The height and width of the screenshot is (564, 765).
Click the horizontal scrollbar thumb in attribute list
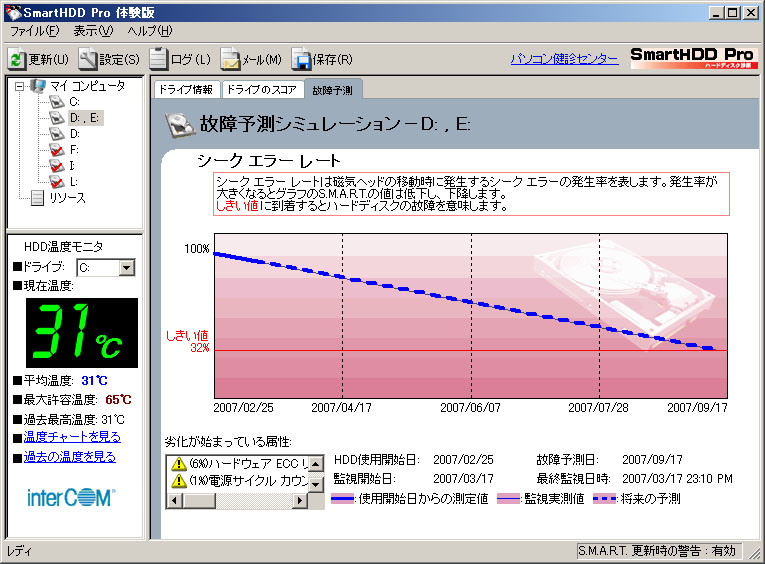[199, 500]
